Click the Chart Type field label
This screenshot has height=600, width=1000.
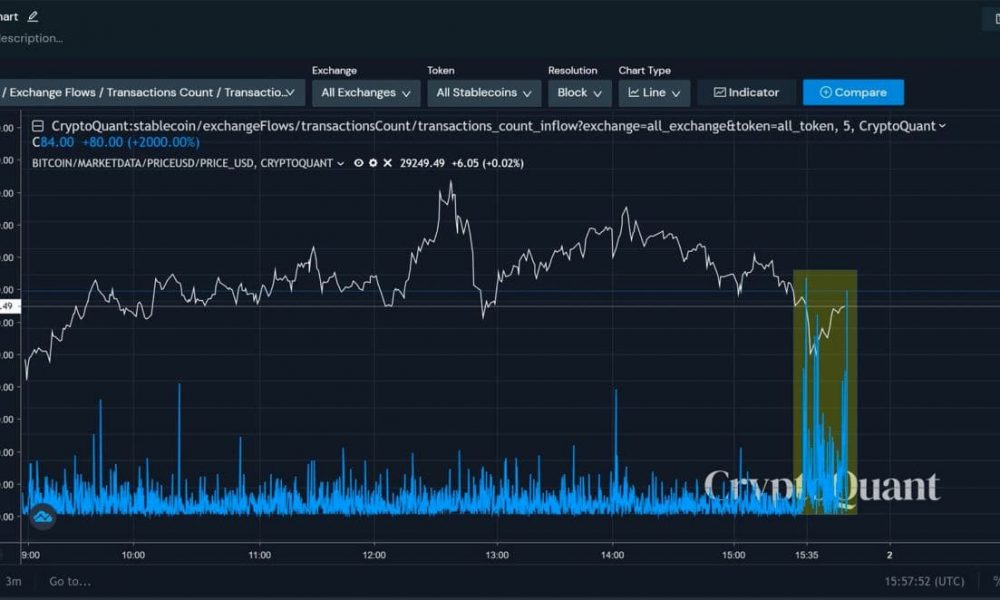pos(645,70)
